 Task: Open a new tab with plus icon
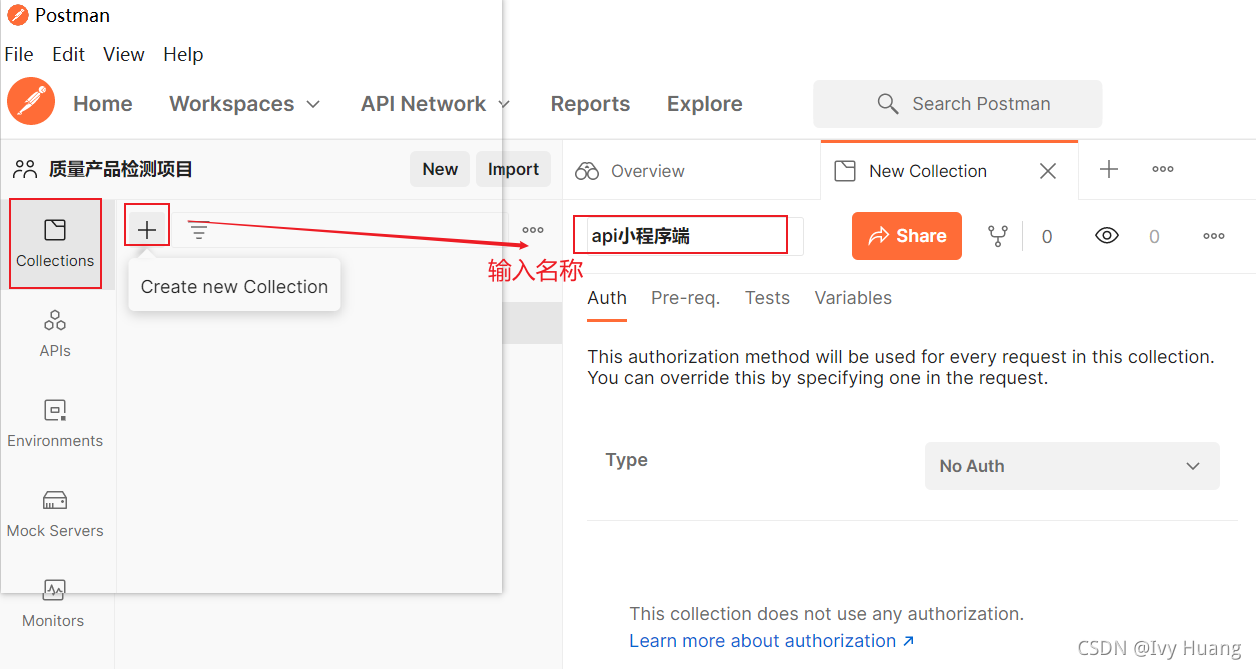[x=1109, y=170]
